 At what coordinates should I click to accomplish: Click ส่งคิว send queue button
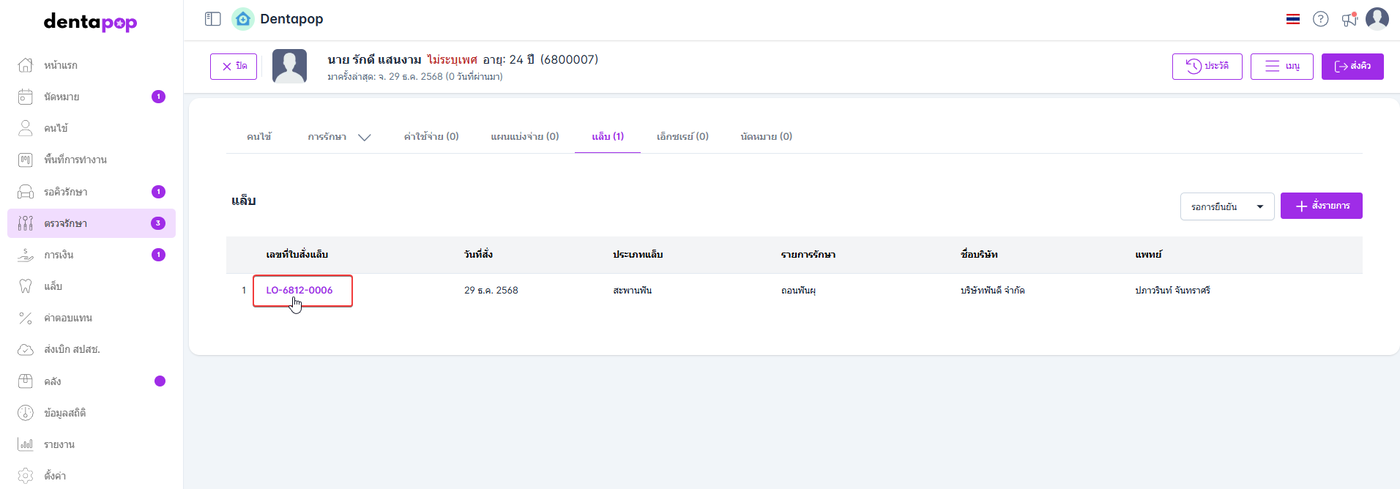tap(1353, 66)
